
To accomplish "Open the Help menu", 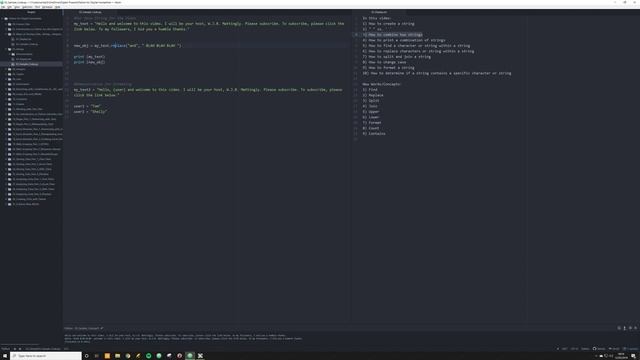I will point(58,7).
